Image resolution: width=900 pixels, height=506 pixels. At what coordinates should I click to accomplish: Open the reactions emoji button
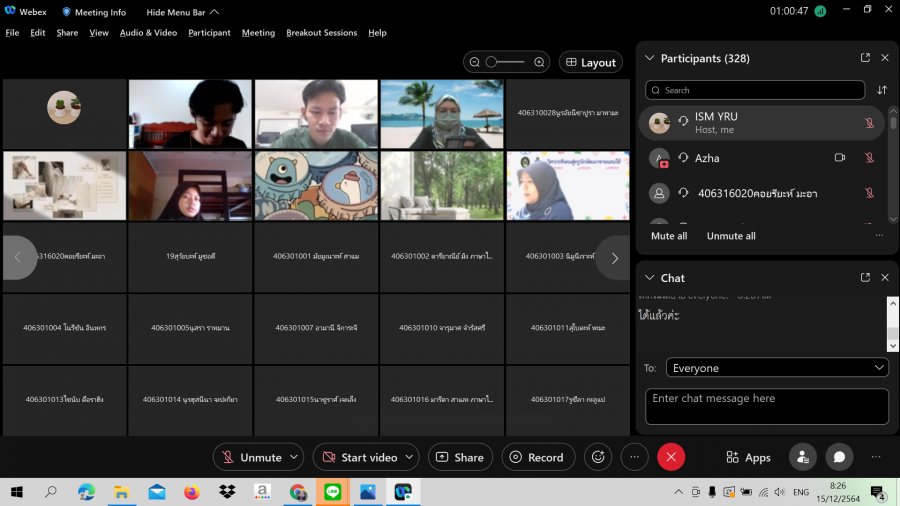(598, 457)
